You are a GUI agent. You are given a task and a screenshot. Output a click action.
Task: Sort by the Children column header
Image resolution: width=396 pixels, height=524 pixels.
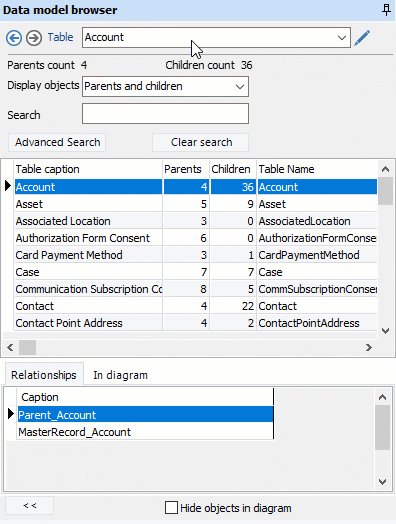coord(233,169)
